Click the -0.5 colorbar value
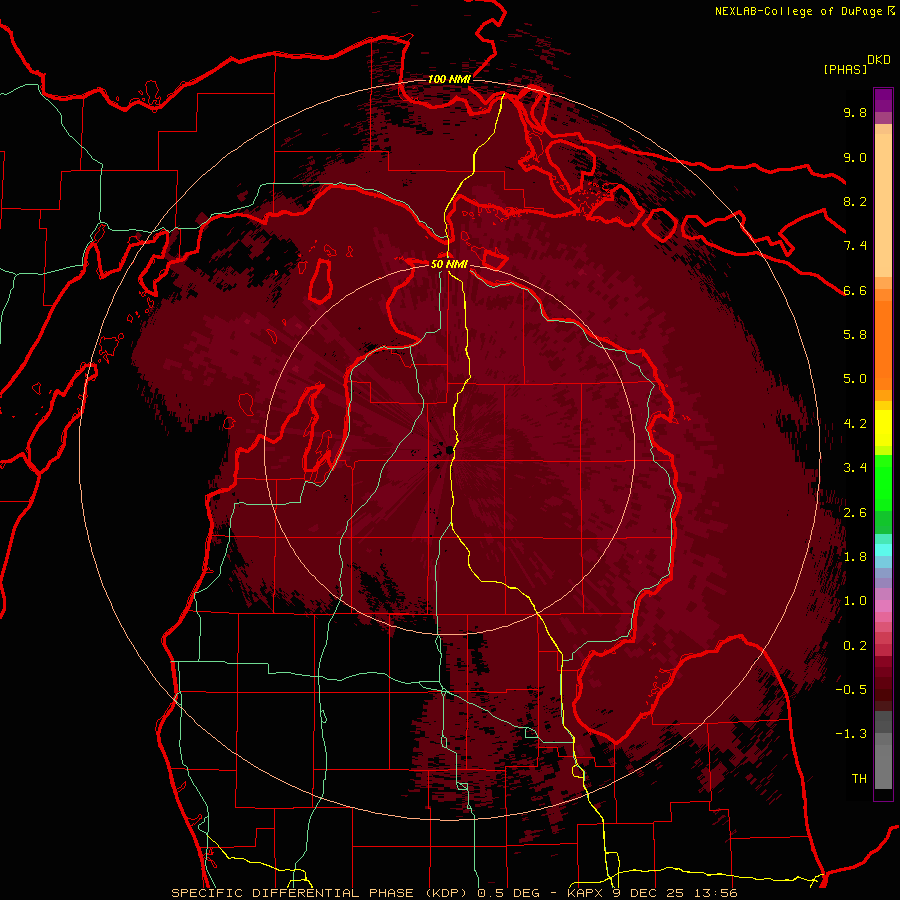The image size is (900, 900). click(x=851, y=690)
